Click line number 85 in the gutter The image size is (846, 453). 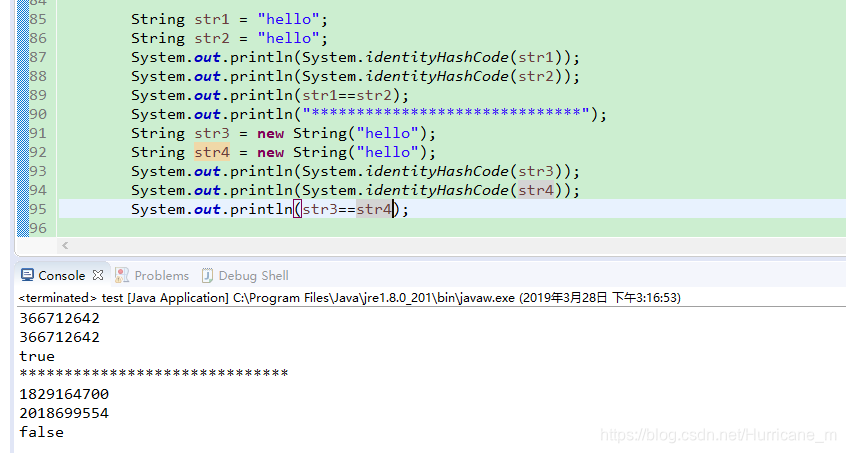pyautogui.click(x=38, y=19)
